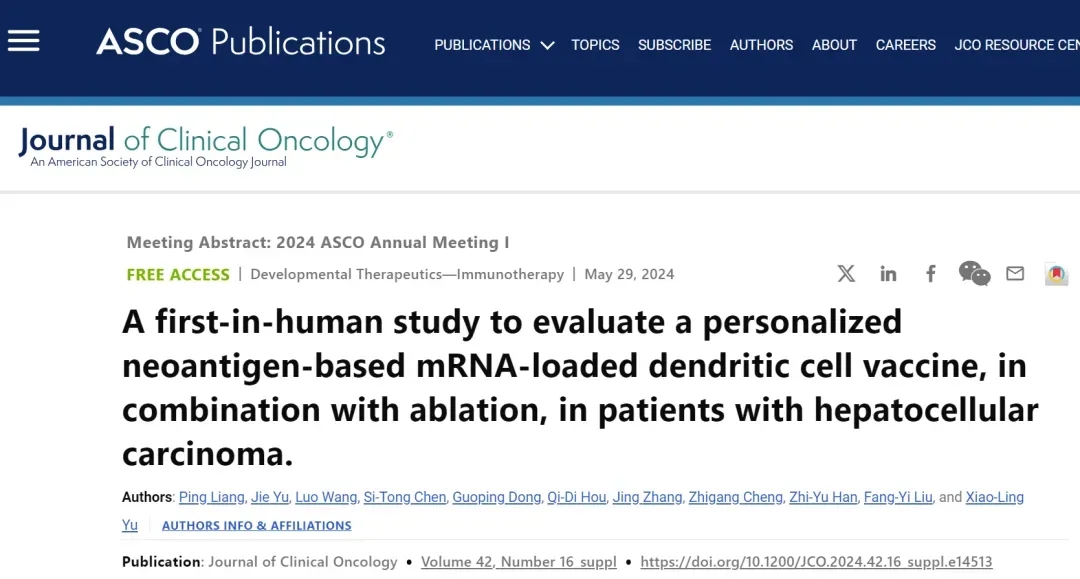Image resolution: width=1080 pixels, height=579 pixels.
Task: Open the Topics menu item
Action: (x=595, y=45)
